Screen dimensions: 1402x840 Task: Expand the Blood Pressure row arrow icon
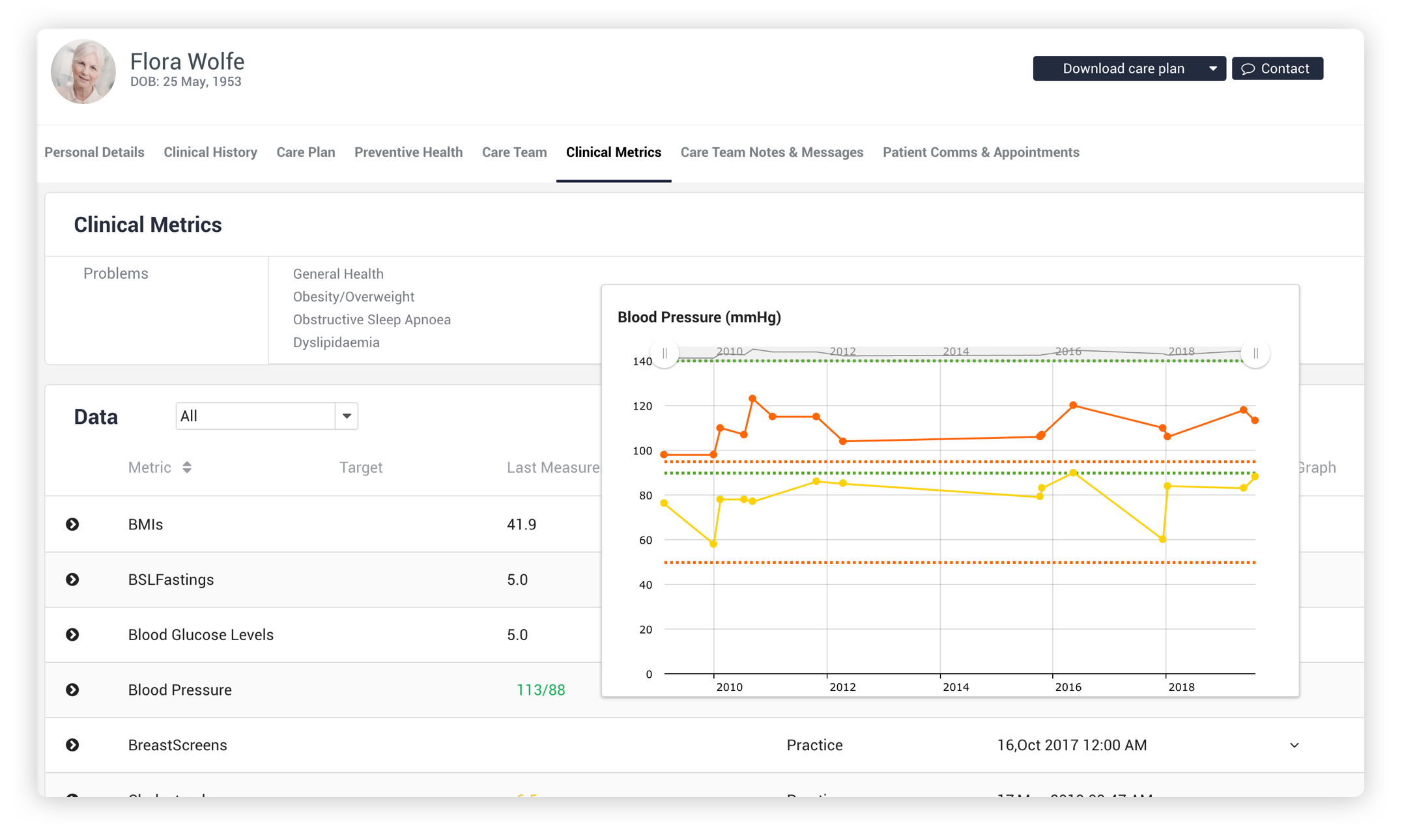click(72, 690)
